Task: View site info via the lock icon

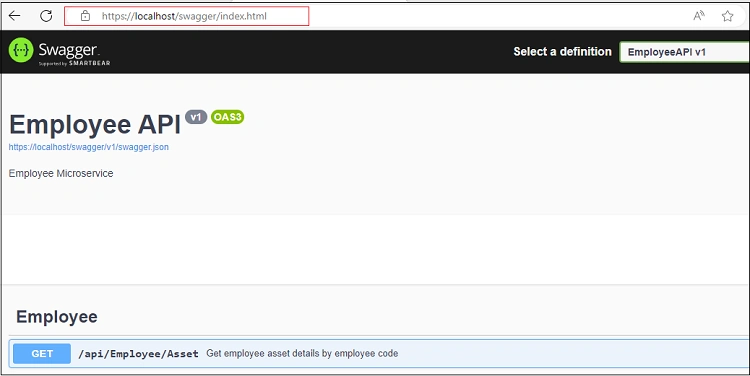Action: 85,16
